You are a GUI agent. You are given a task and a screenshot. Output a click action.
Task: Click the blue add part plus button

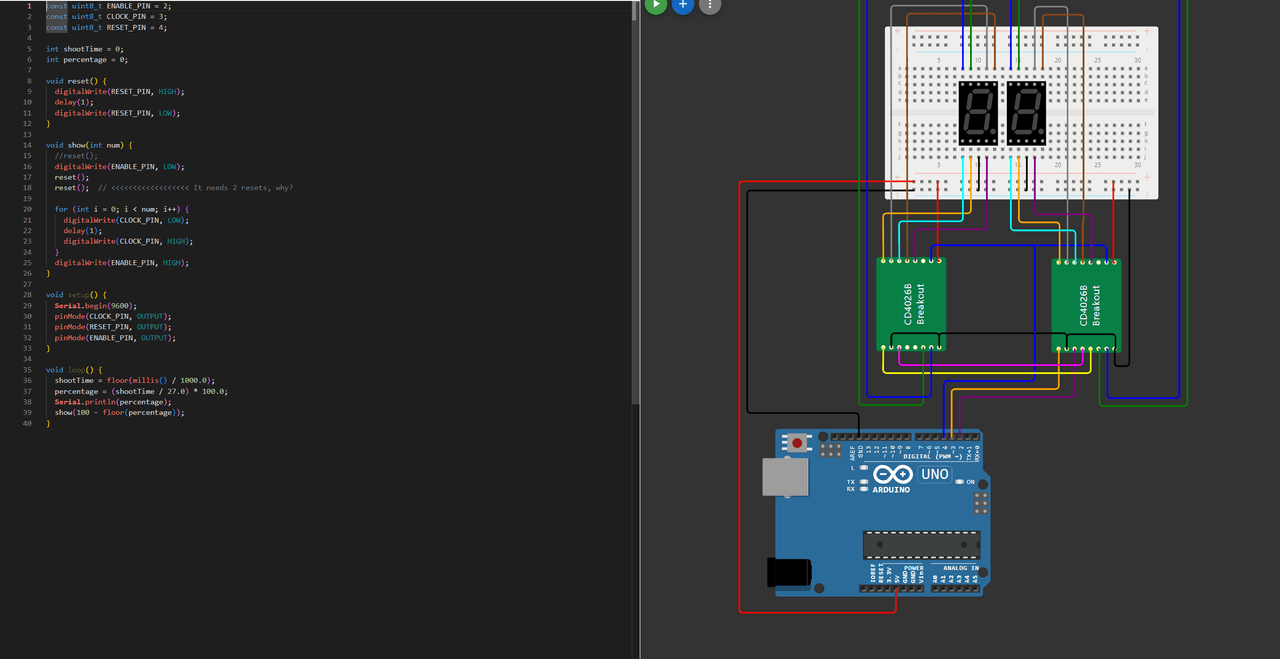pos(683,4)
